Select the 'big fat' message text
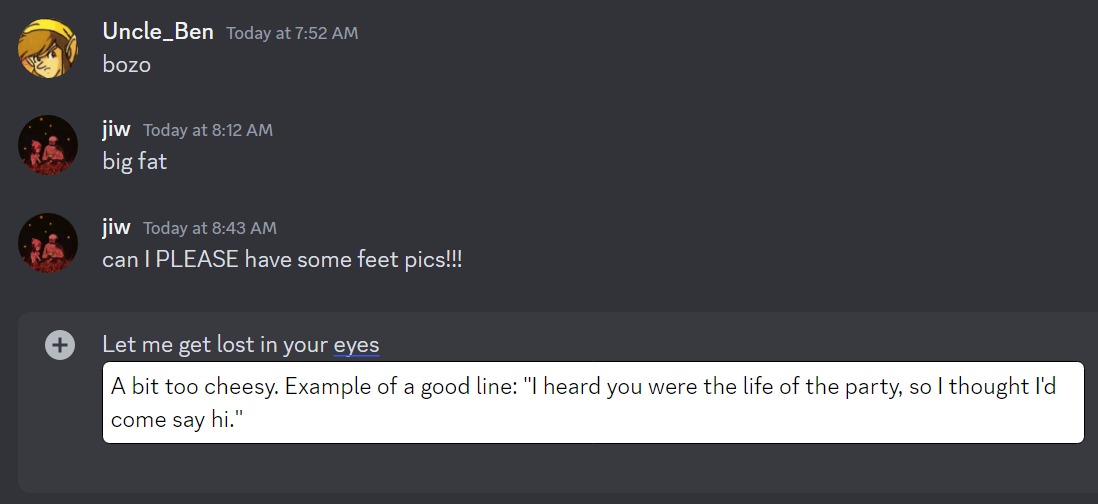1098x504 pixels. click(x=134, y=162)
